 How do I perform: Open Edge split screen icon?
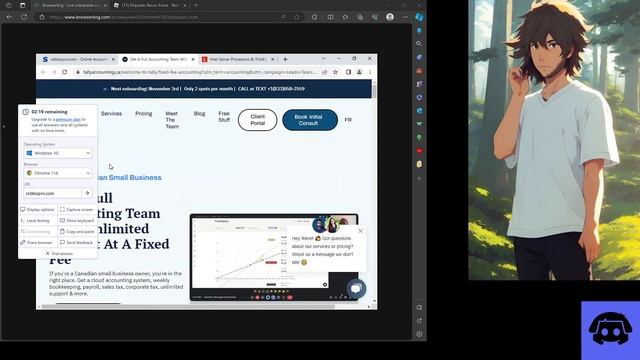click(x=330, y=17)
